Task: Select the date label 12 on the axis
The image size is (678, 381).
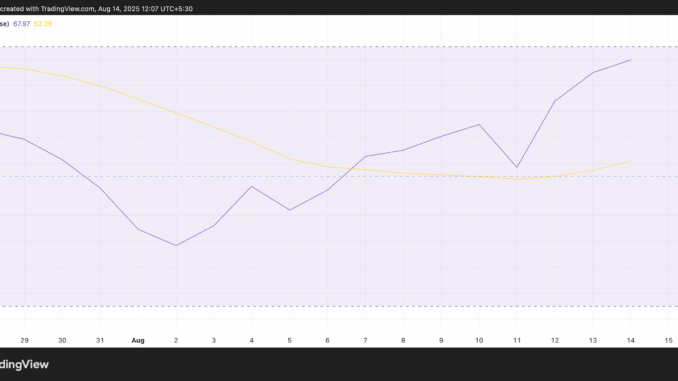Action: (555, 340)
